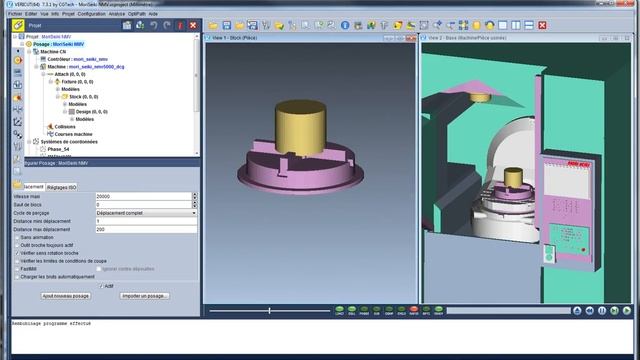Screen dimensions: 640x360
Task: Click the open project folder icon
Action: click(213, 25)
